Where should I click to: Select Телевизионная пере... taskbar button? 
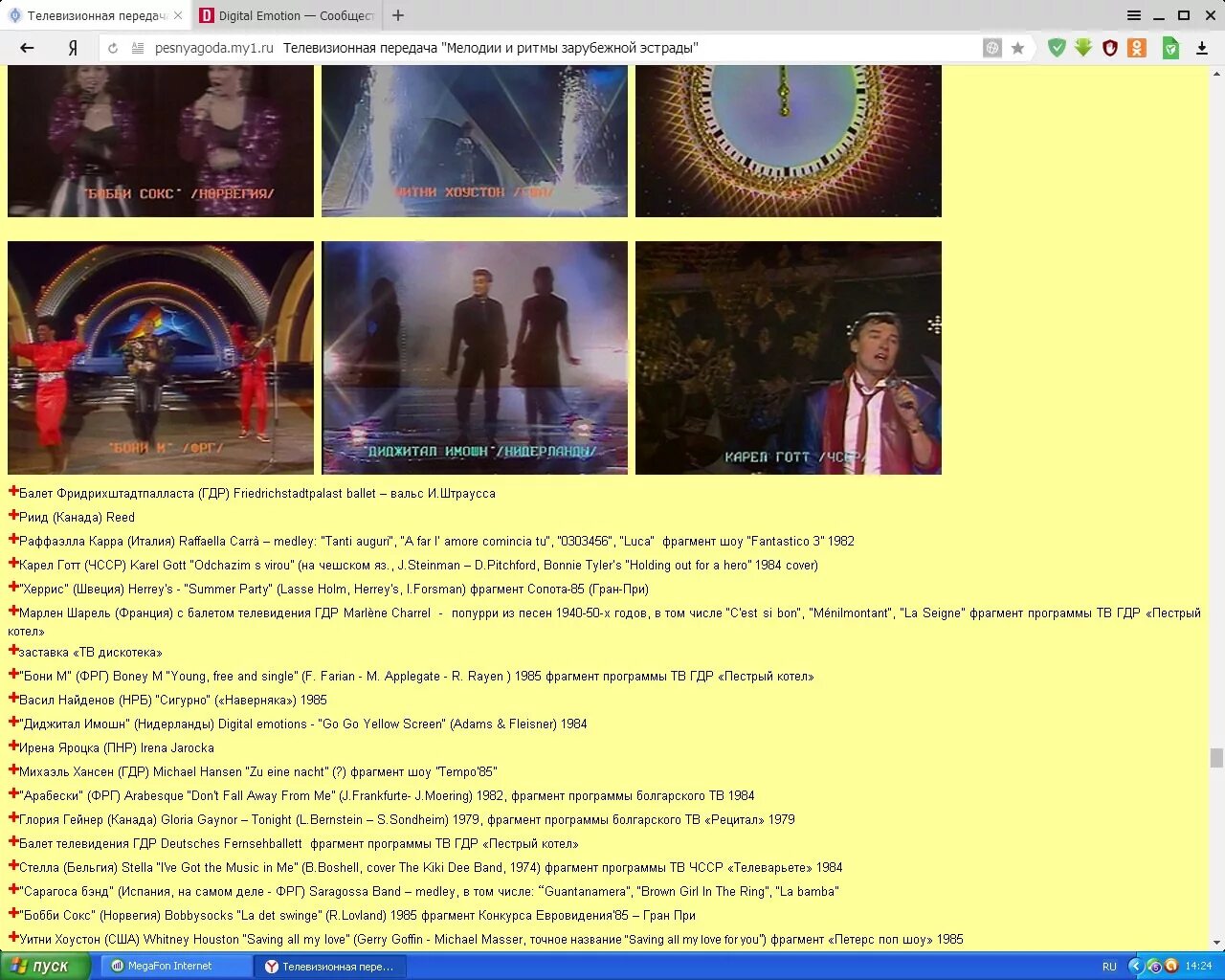point(330,967)
